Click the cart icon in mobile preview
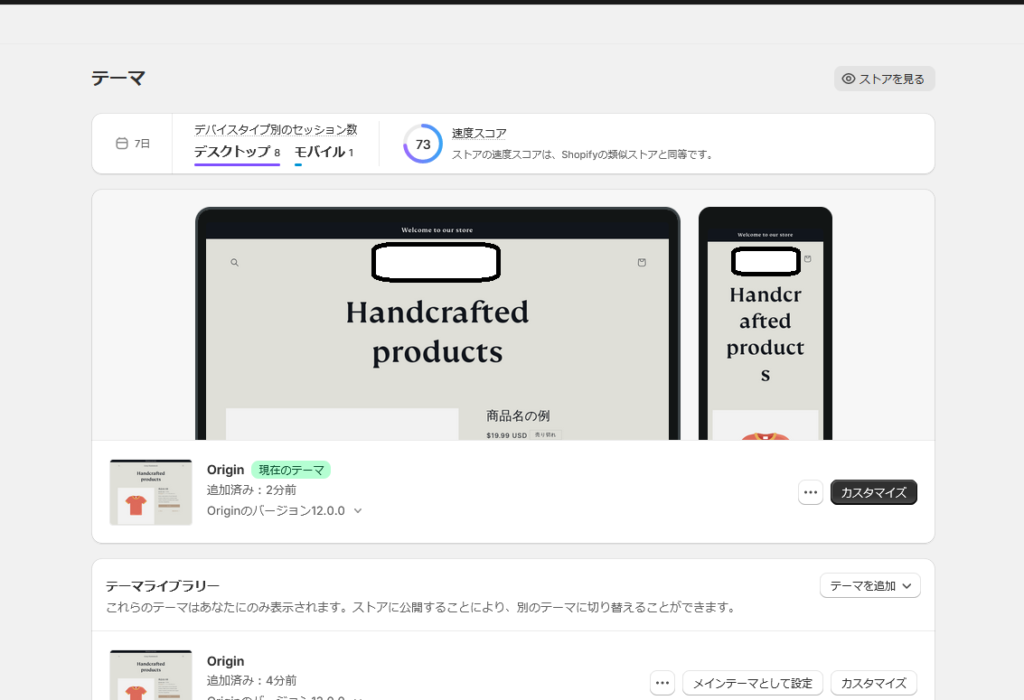This screenshot has height=700, width=1024. pyautogui.click(x=807, y=259)
